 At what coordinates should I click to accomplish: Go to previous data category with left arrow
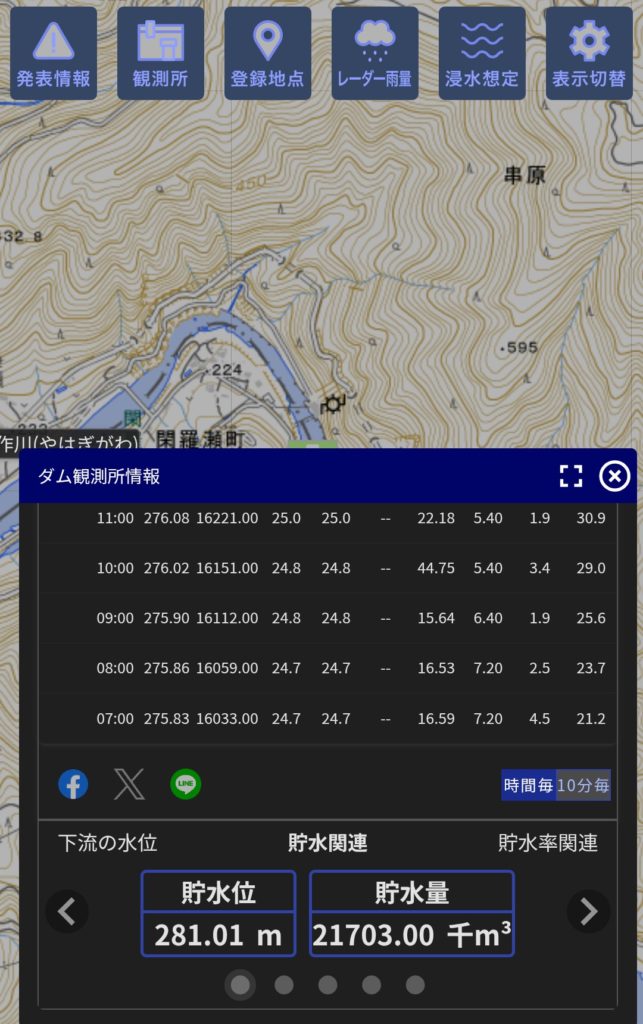tap(67, 911)
